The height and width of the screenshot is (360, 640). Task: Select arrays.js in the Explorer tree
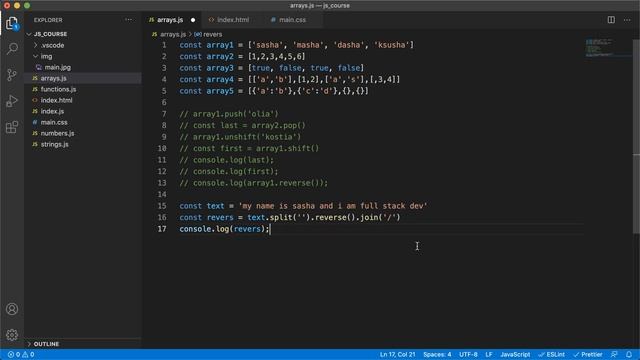(83, 78)
